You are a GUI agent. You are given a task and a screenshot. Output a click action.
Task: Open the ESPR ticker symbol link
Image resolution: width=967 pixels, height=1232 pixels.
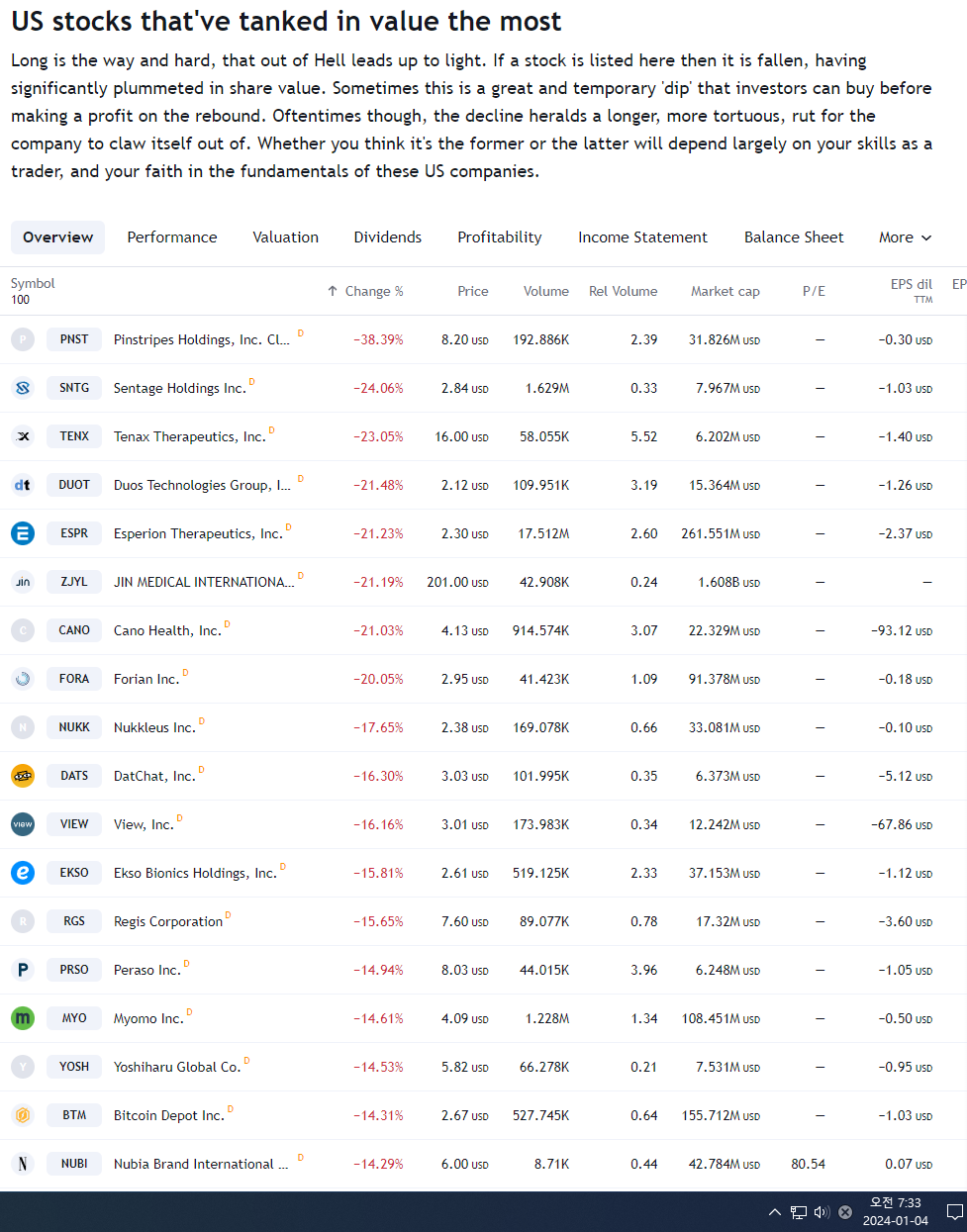(x=74, y=533)
